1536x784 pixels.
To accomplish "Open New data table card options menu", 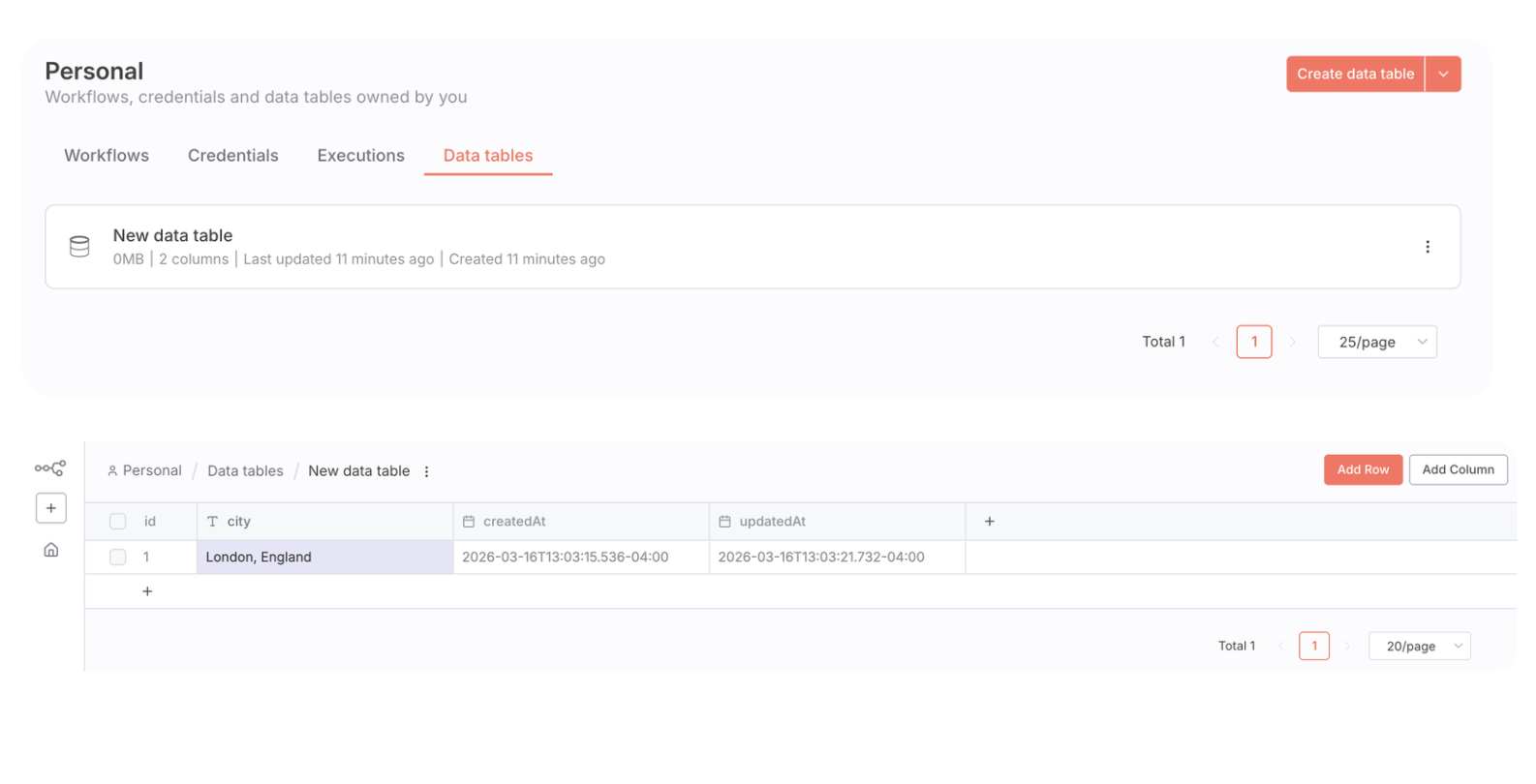I will point(1427,247).
